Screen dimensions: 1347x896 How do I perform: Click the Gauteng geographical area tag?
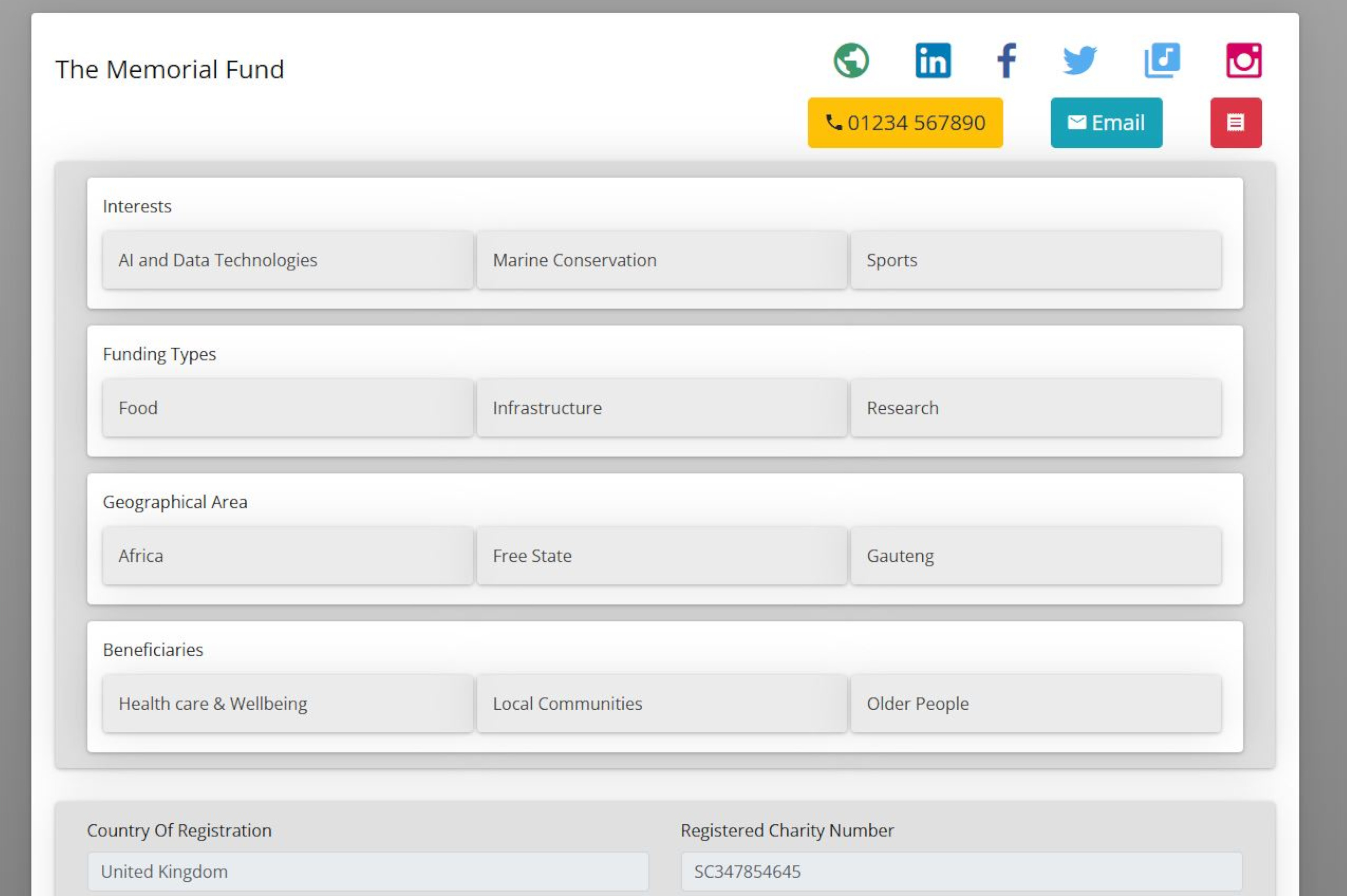coord(1036,556)
